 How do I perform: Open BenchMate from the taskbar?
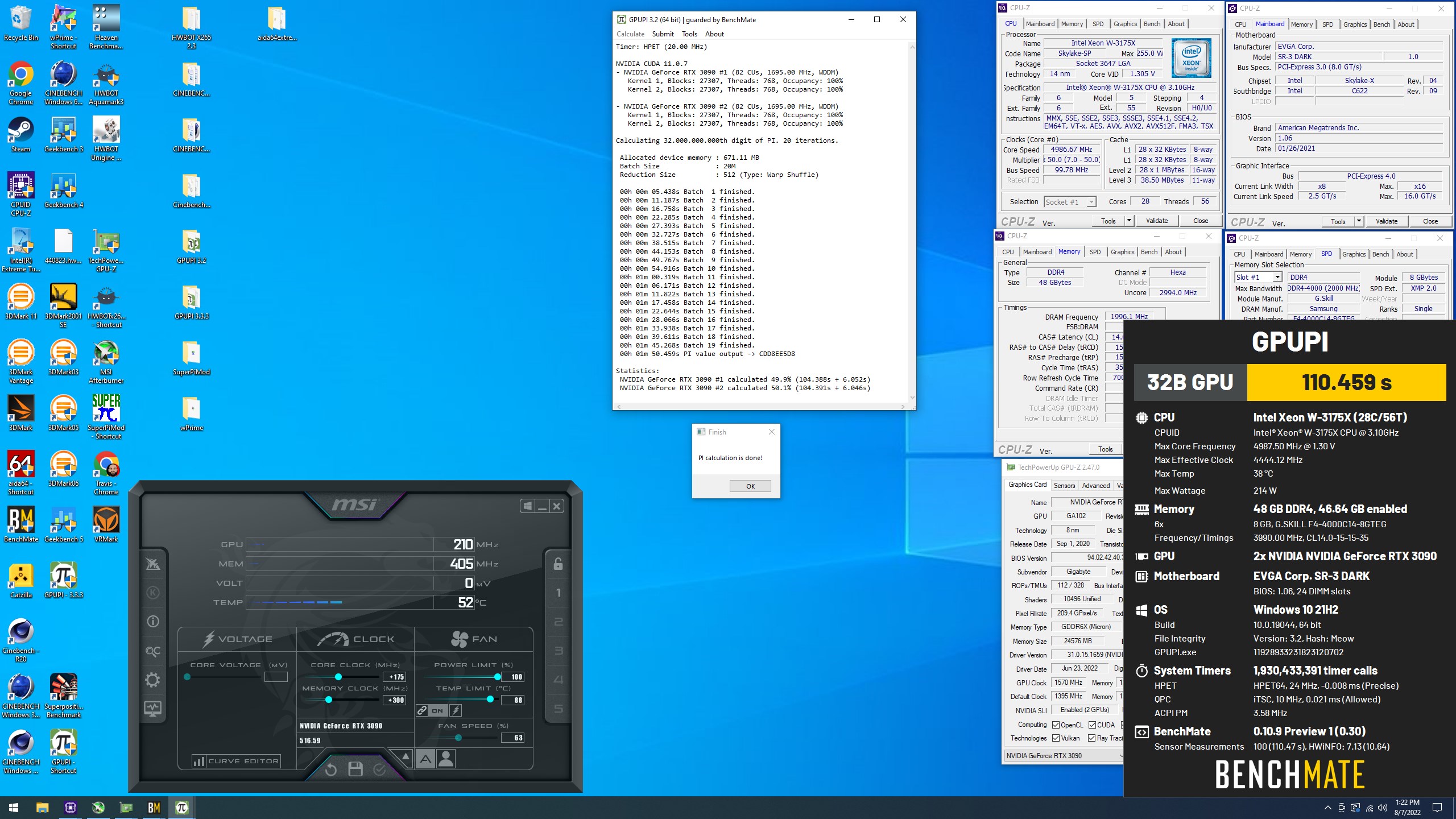(x=154, y=808)
